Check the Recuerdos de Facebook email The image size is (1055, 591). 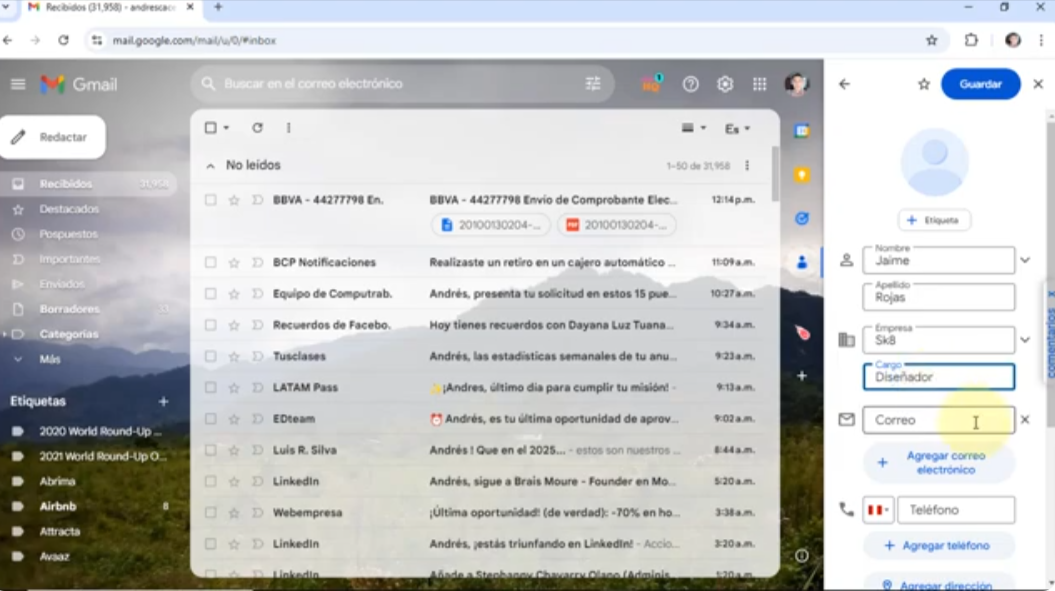(211, 325)
